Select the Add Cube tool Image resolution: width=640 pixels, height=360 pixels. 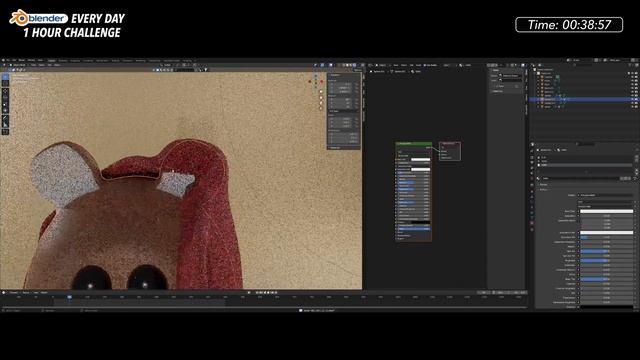pyautogui.click(x=5, y=132)
